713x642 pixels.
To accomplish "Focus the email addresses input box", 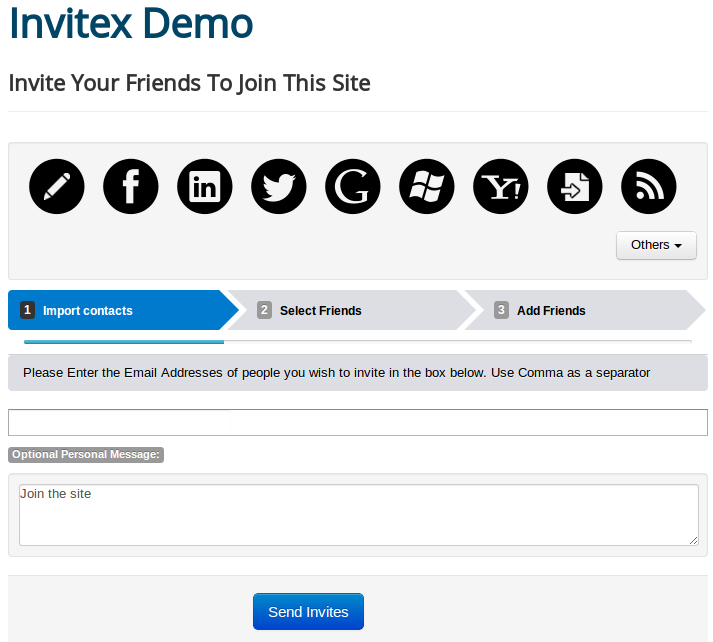I will pyautogui.click(x=357, y=422).
